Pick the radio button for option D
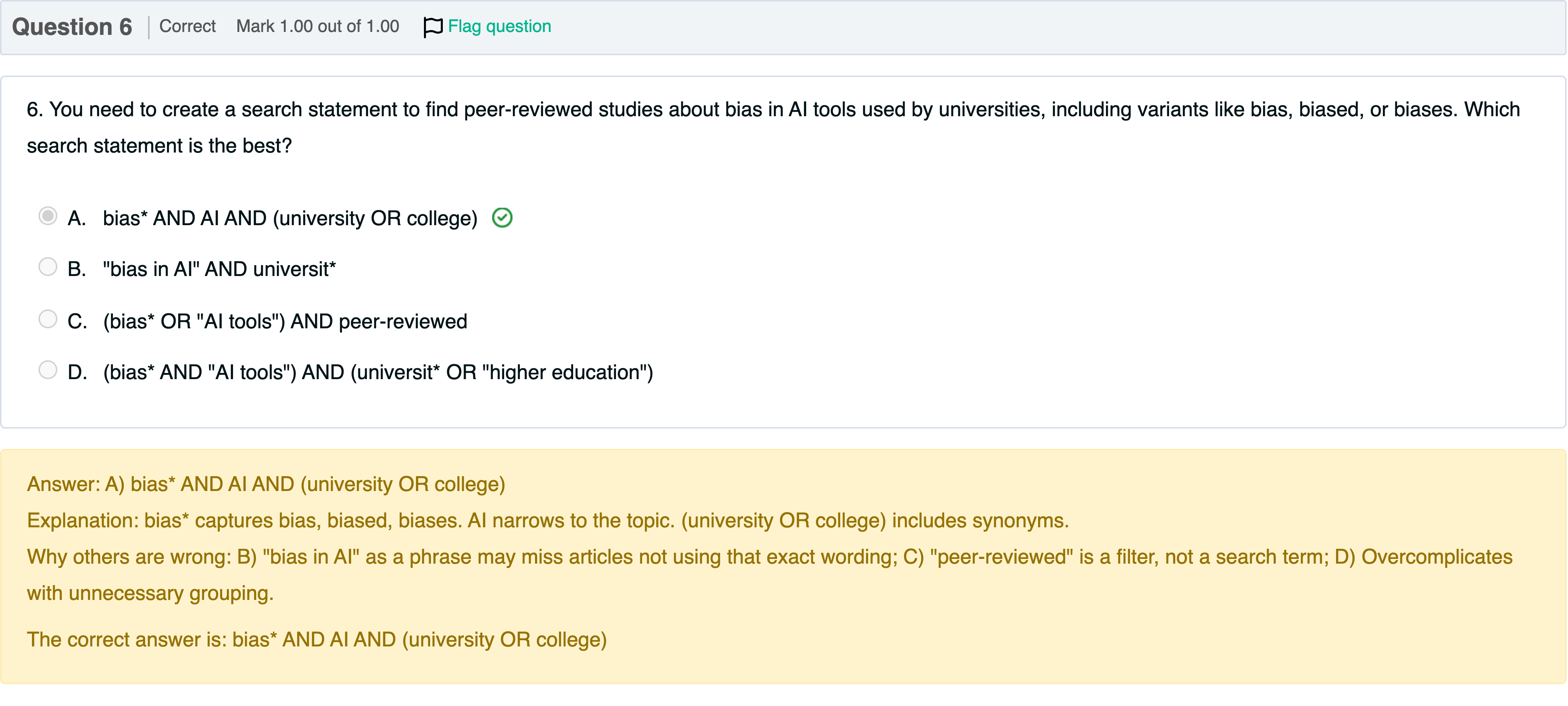This screenshot has width=1568, height=706. pyautogui.click(x=48, y=370)
